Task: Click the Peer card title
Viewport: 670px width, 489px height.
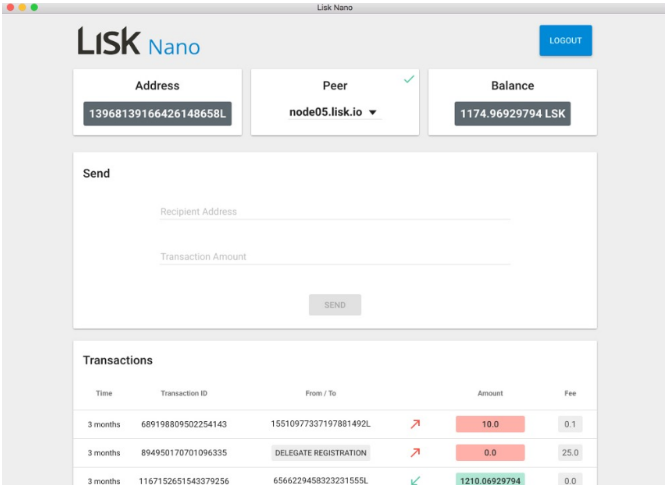Action: [x=335, y=85]
